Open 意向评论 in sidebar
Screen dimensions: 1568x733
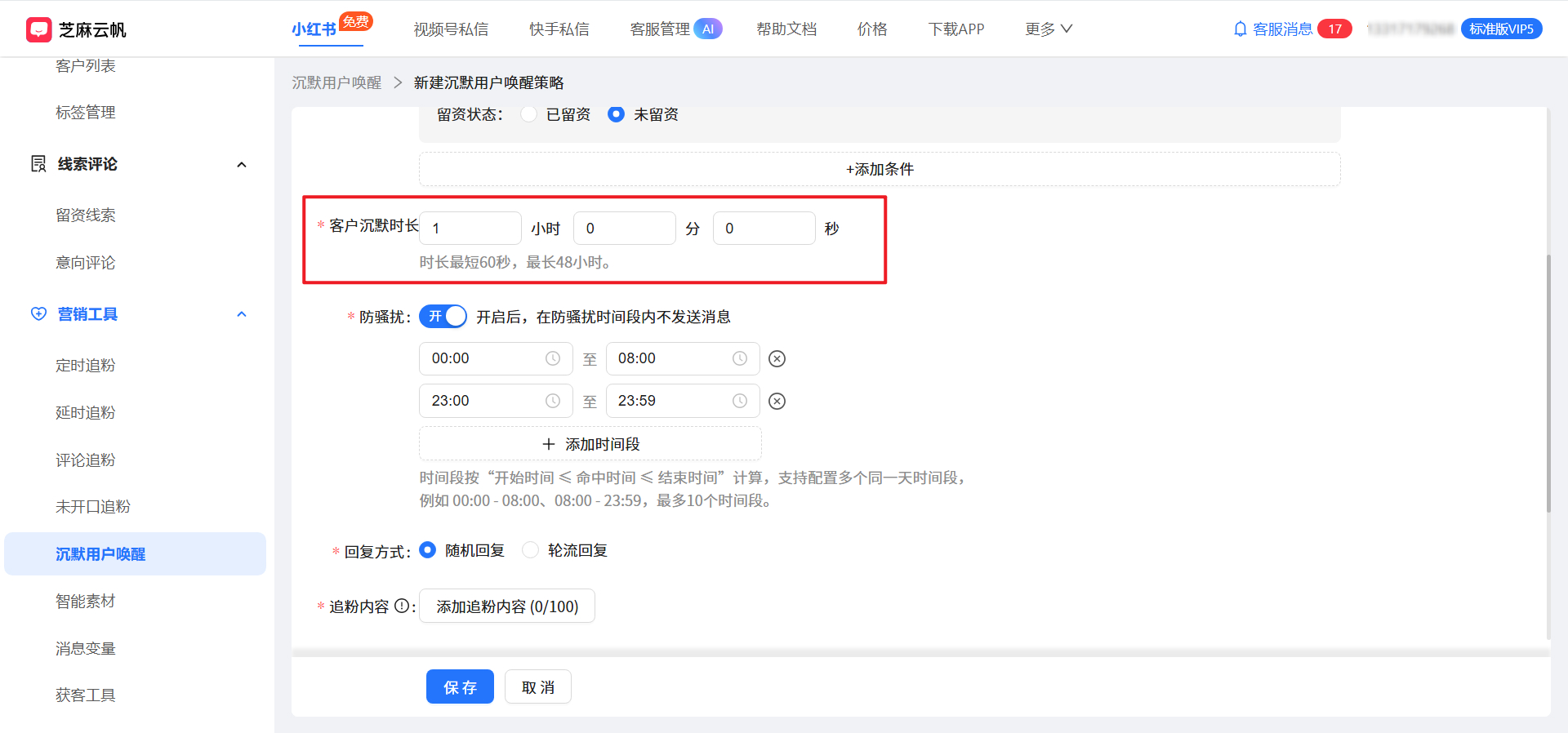point(86,263)
